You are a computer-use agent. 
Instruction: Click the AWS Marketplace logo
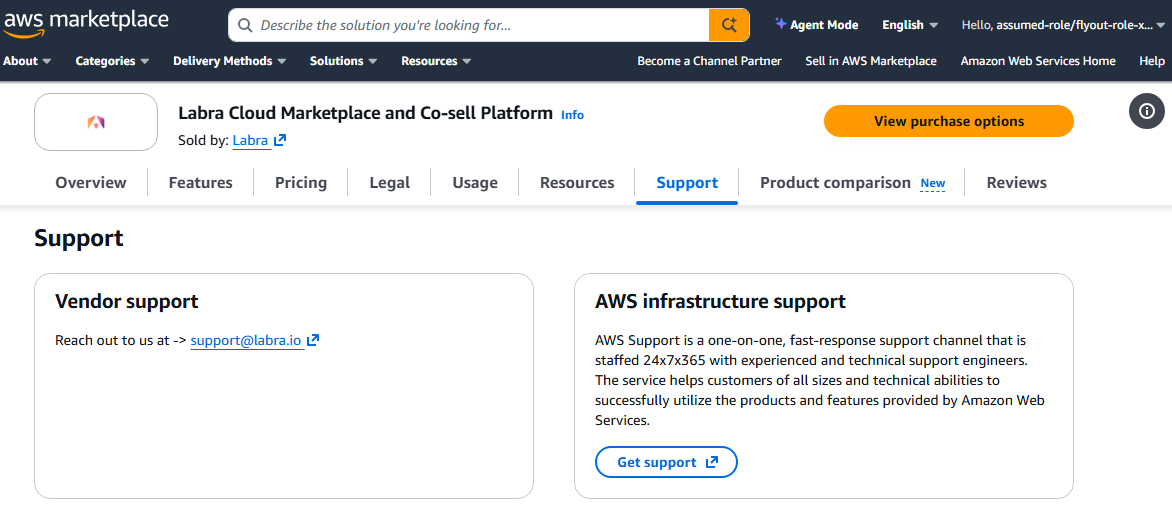tap(85, 22)
